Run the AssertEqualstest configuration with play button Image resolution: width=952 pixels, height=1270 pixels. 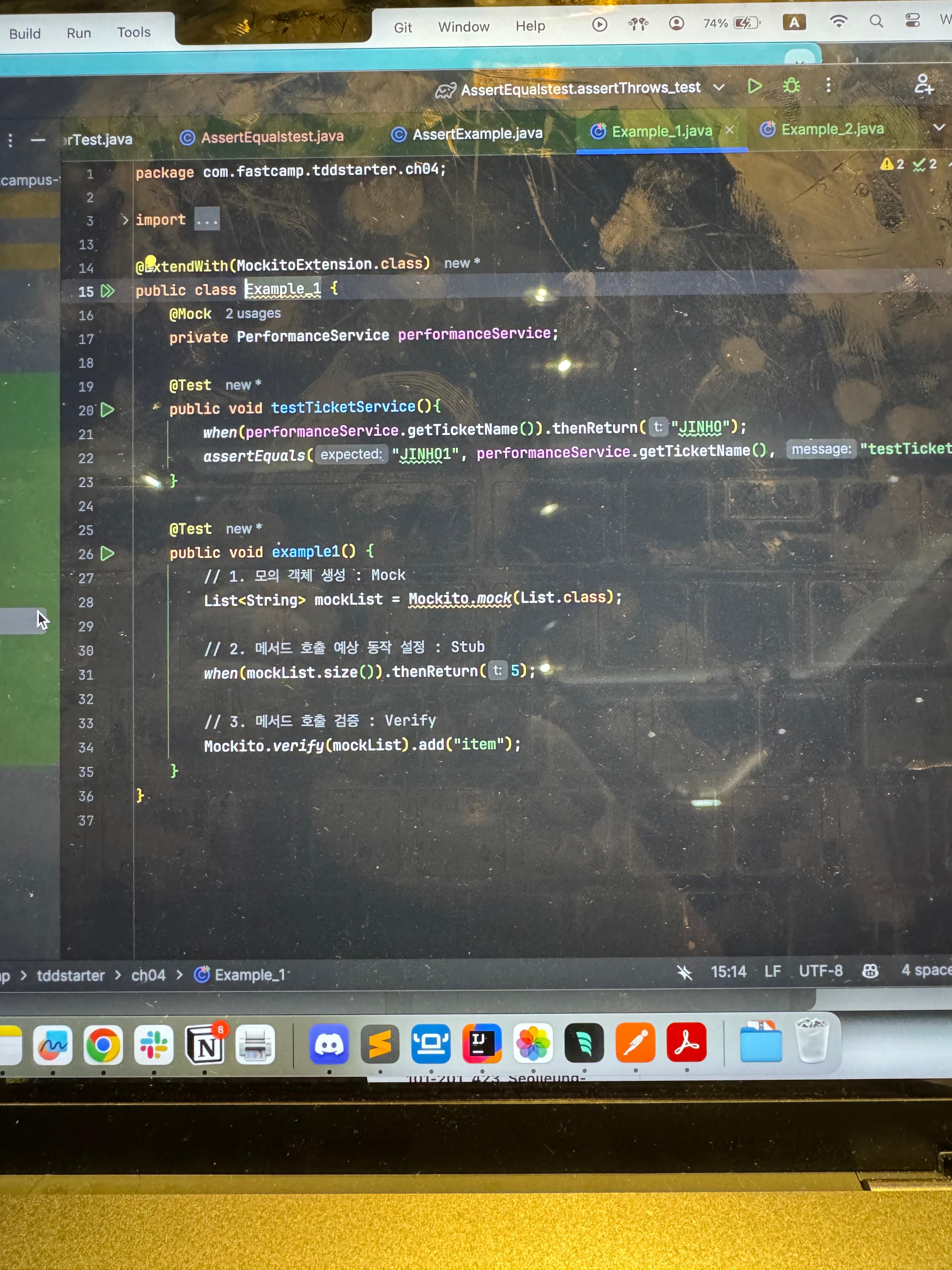[755, 86]
